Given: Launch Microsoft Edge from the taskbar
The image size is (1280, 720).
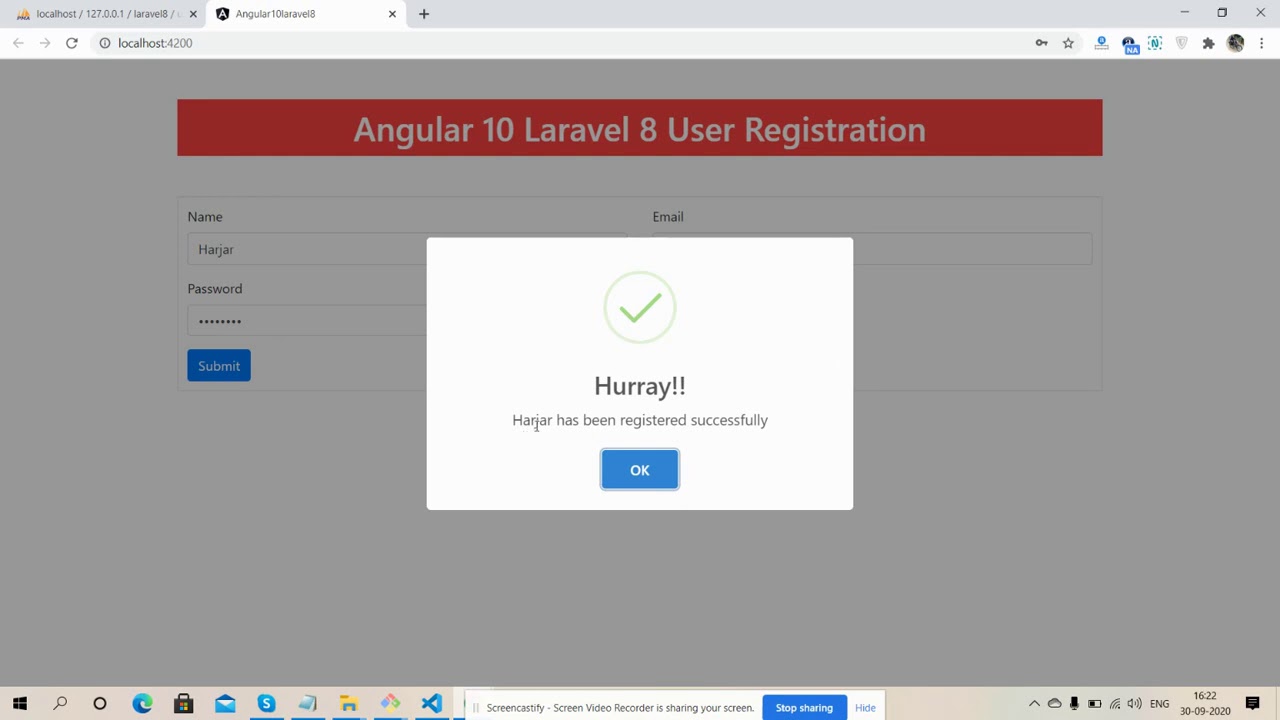Looking at the screenshot, I should pyautogui.click(x=142, y=704).
